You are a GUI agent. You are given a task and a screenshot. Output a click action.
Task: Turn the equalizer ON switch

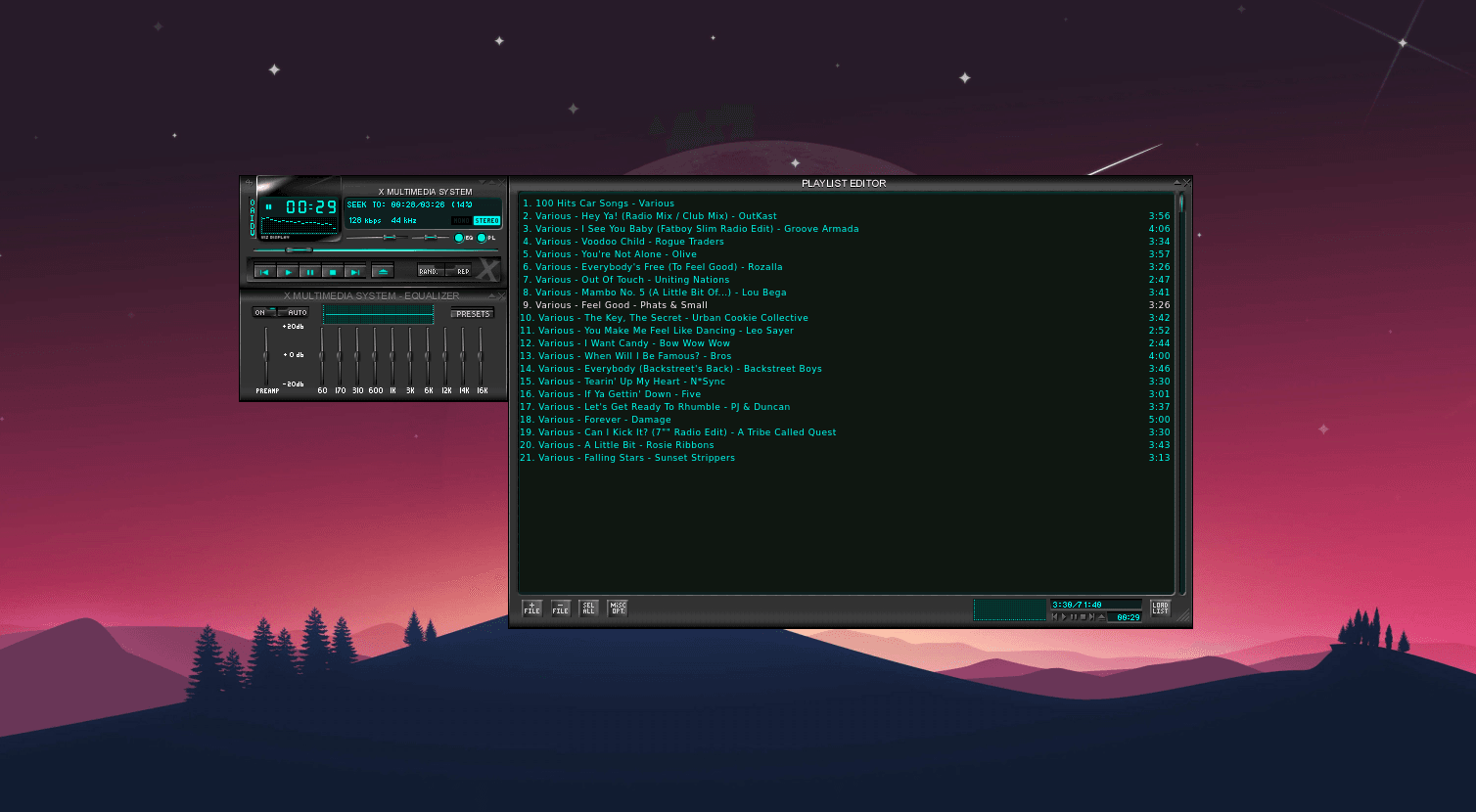(264, 312)
